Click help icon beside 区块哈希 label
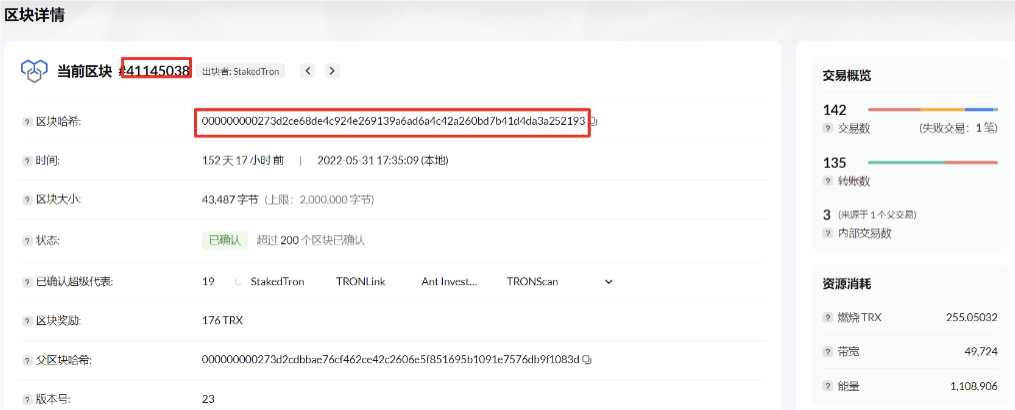The height and width of the screenshot is (410, 1015). [27, 122]
